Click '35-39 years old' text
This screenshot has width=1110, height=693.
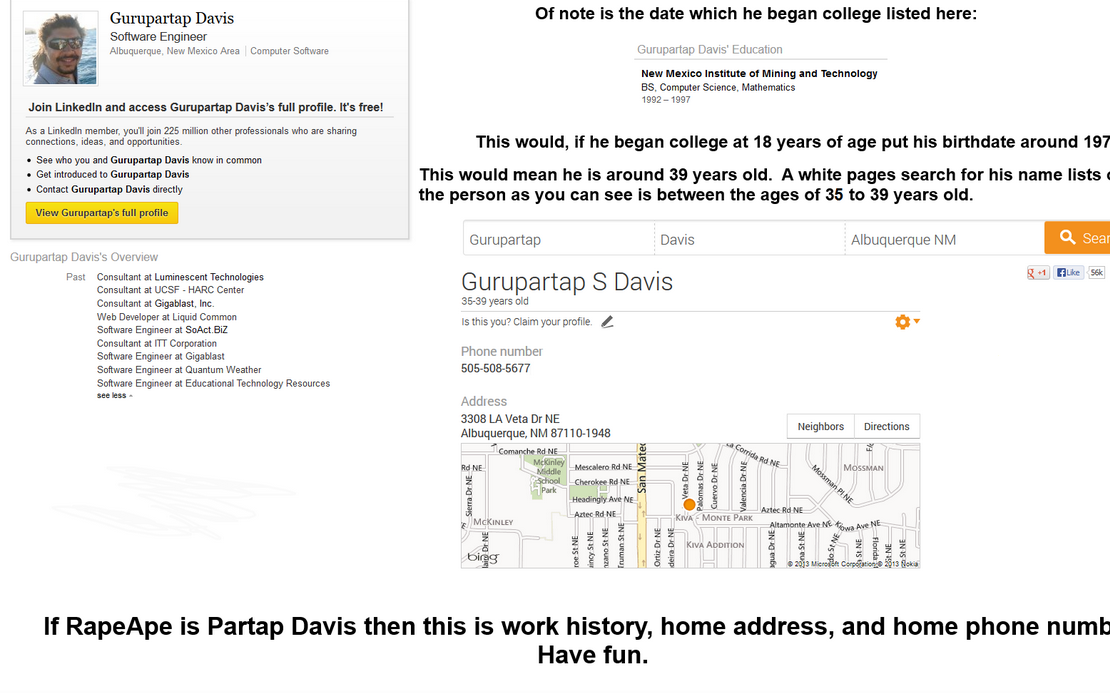(495, 302)
